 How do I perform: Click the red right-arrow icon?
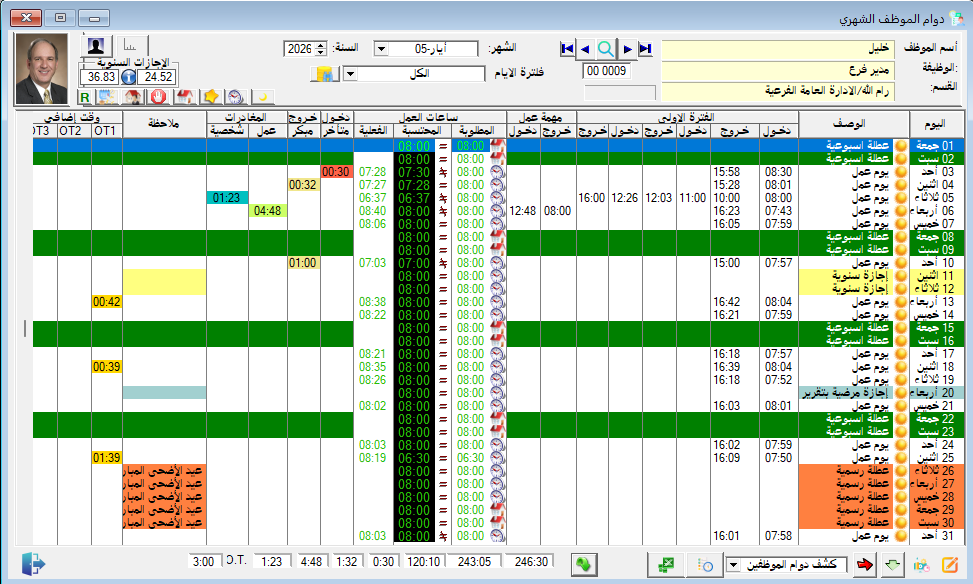864,565
